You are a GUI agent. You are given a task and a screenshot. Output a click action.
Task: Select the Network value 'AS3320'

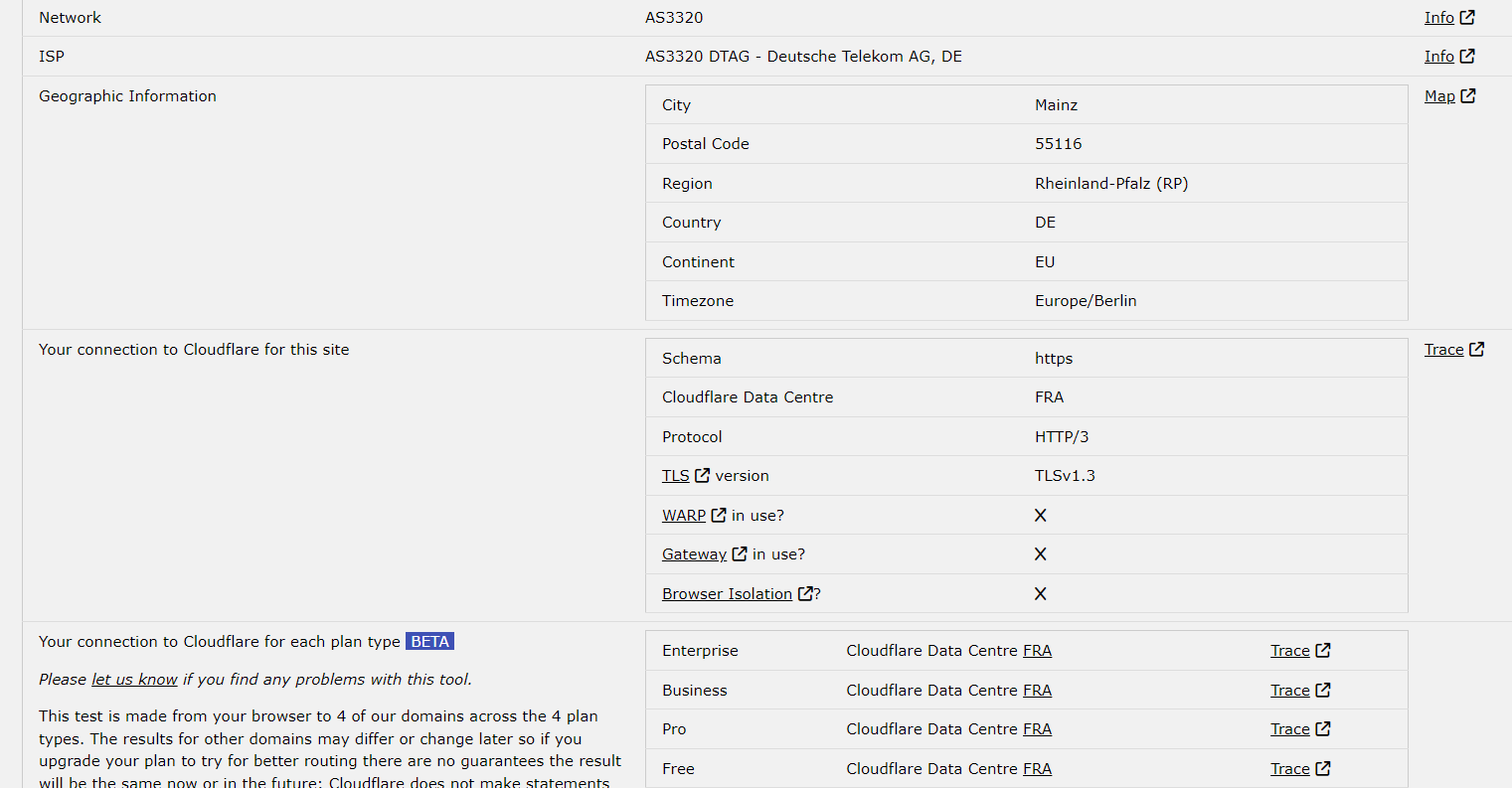tap(674, 18)
